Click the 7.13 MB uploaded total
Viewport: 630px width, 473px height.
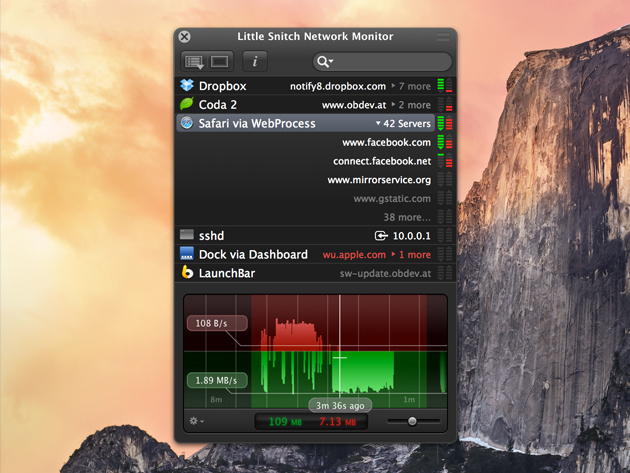click(338, 422)
